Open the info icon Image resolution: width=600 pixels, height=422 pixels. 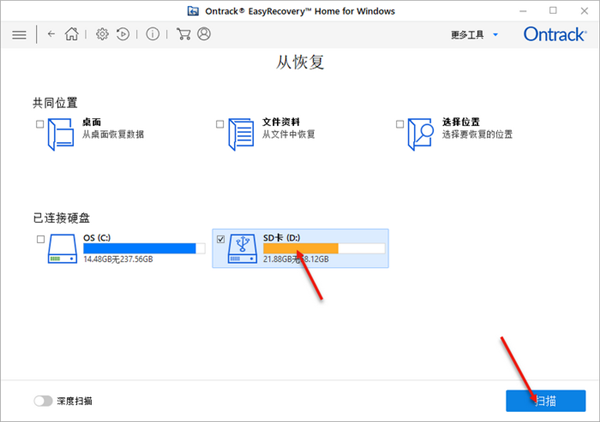(x=152, y=34)
